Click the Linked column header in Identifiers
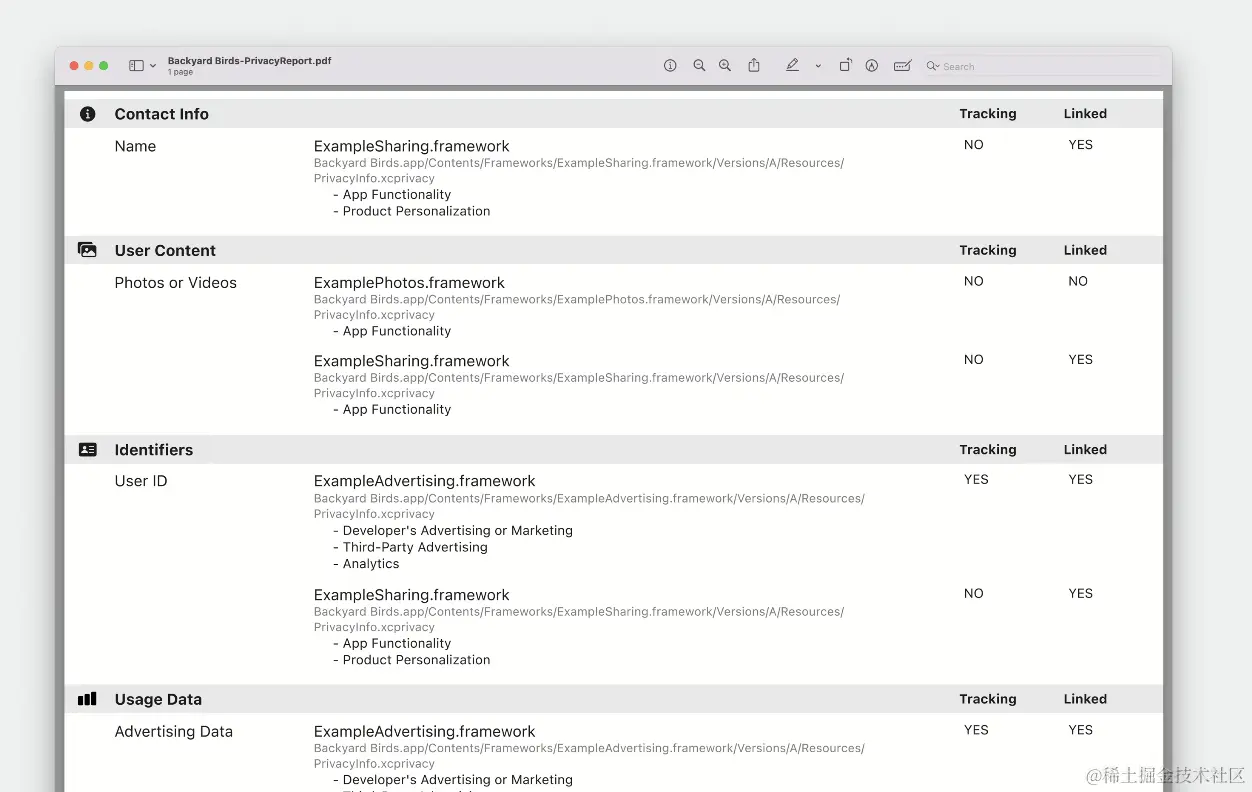 1085,450
